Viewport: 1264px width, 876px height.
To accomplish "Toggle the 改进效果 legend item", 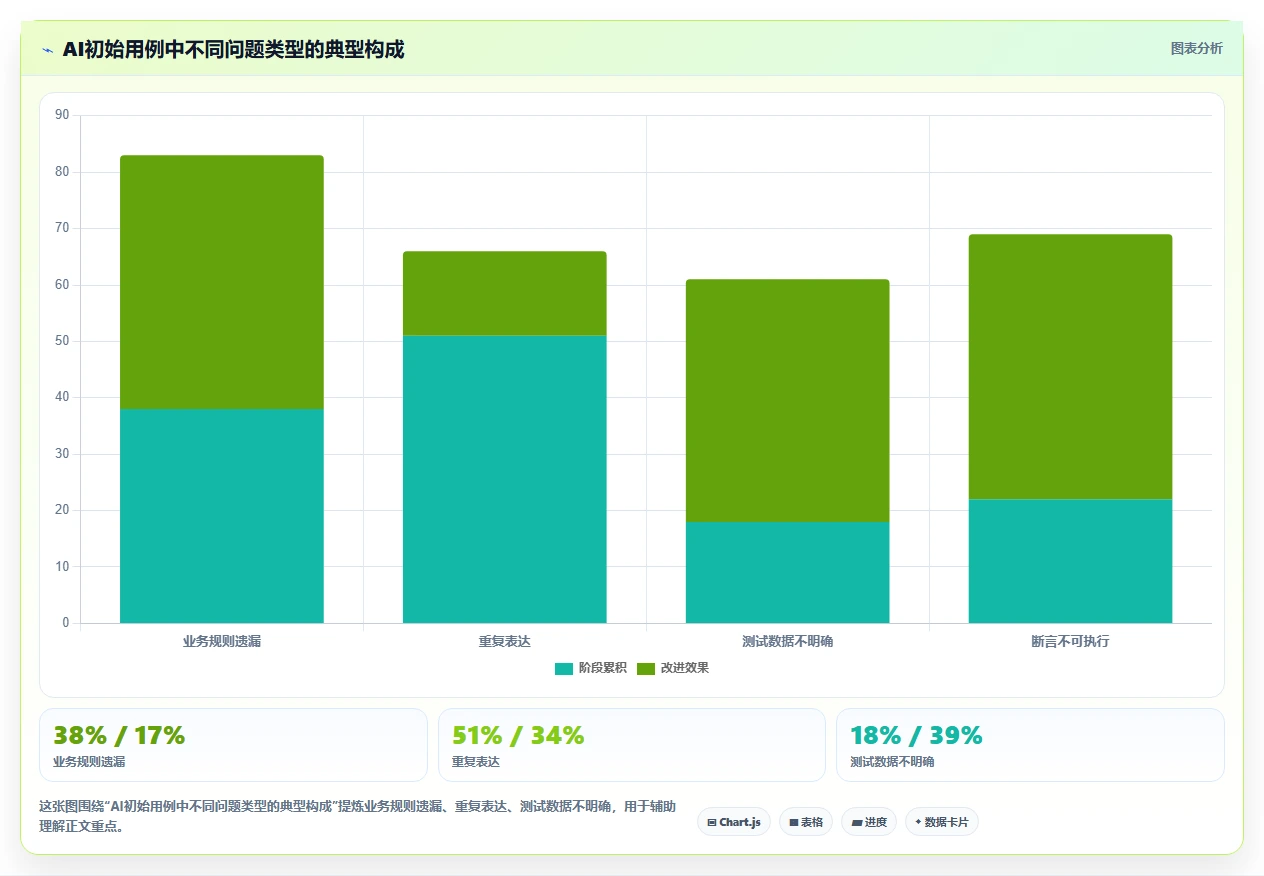I will pos(672,668).
